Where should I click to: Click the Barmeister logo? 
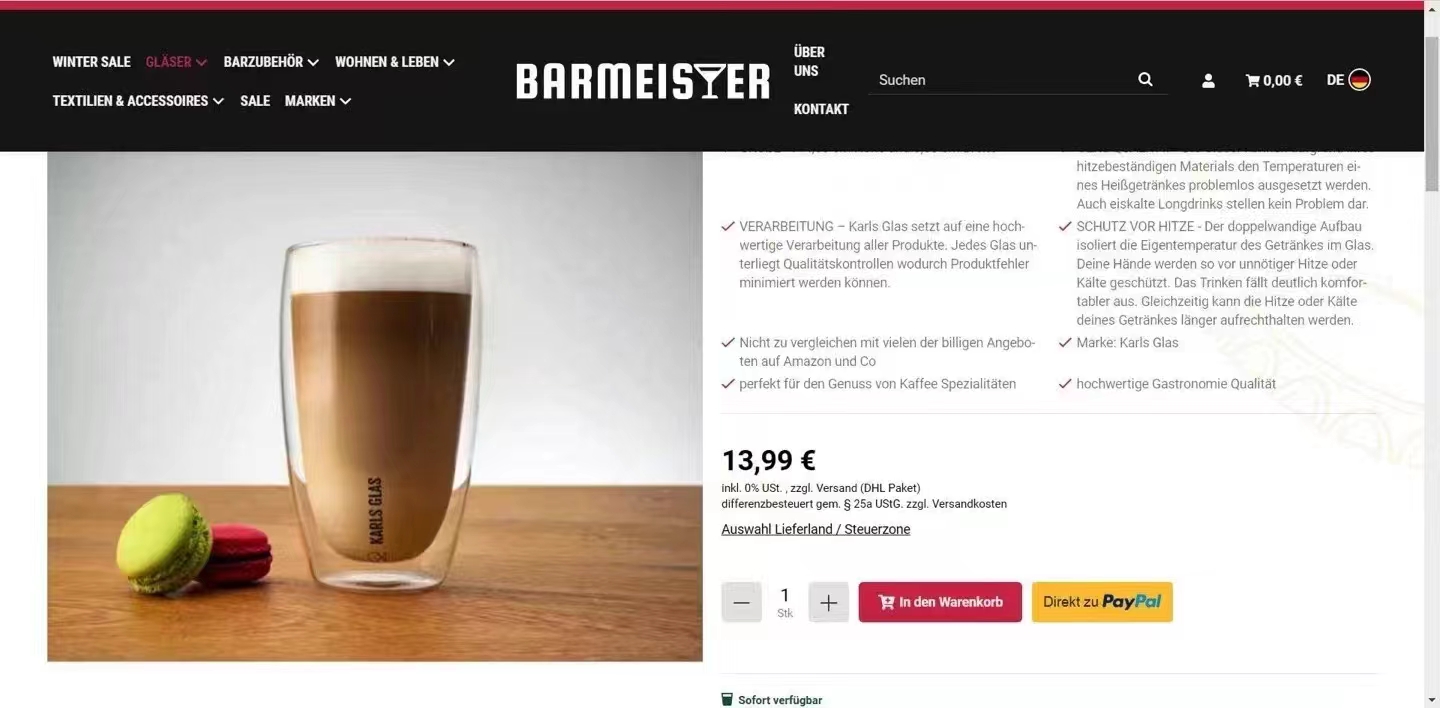[x=643, y=81]
